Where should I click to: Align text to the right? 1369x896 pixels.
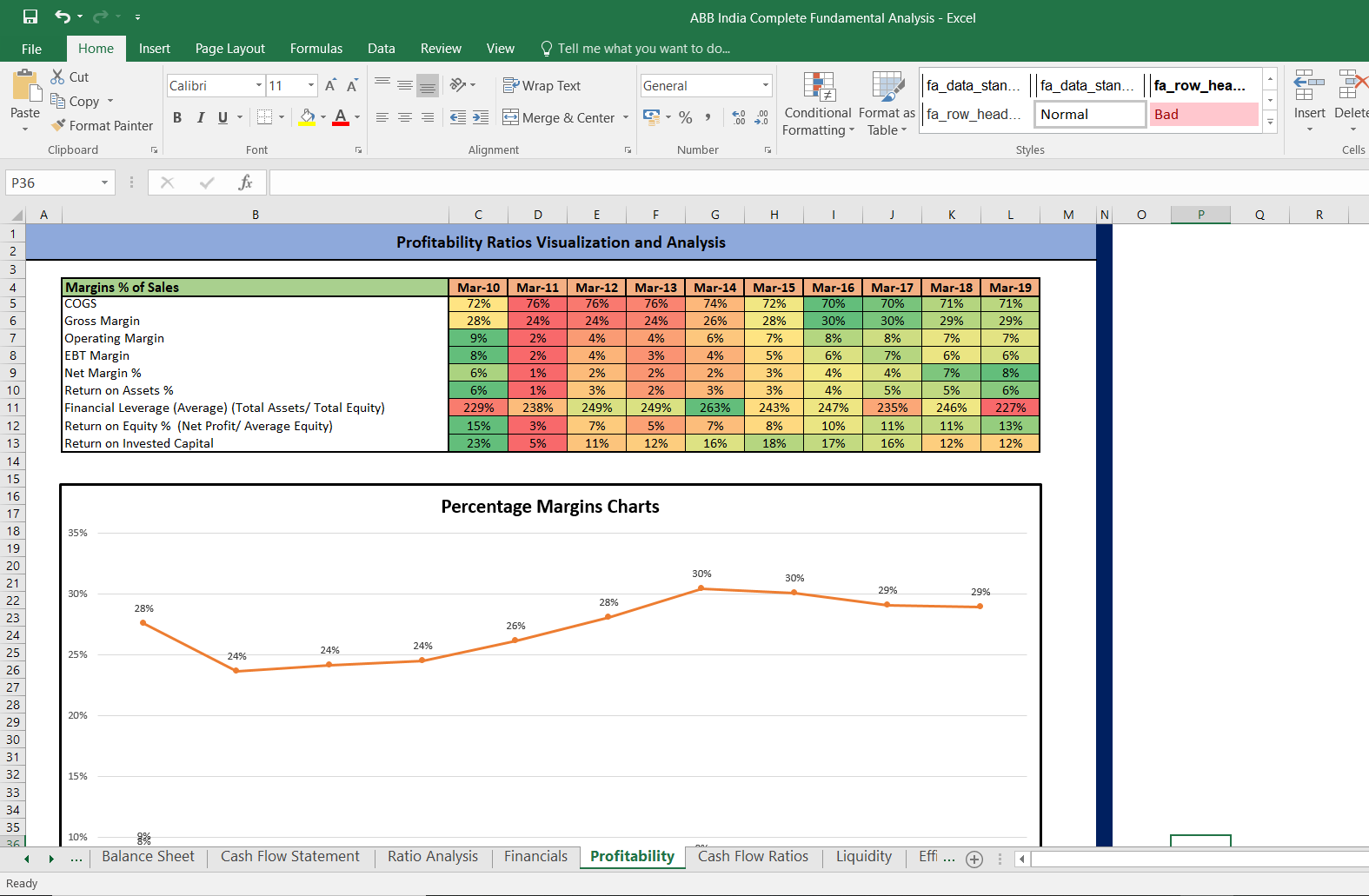click(428, 117)
